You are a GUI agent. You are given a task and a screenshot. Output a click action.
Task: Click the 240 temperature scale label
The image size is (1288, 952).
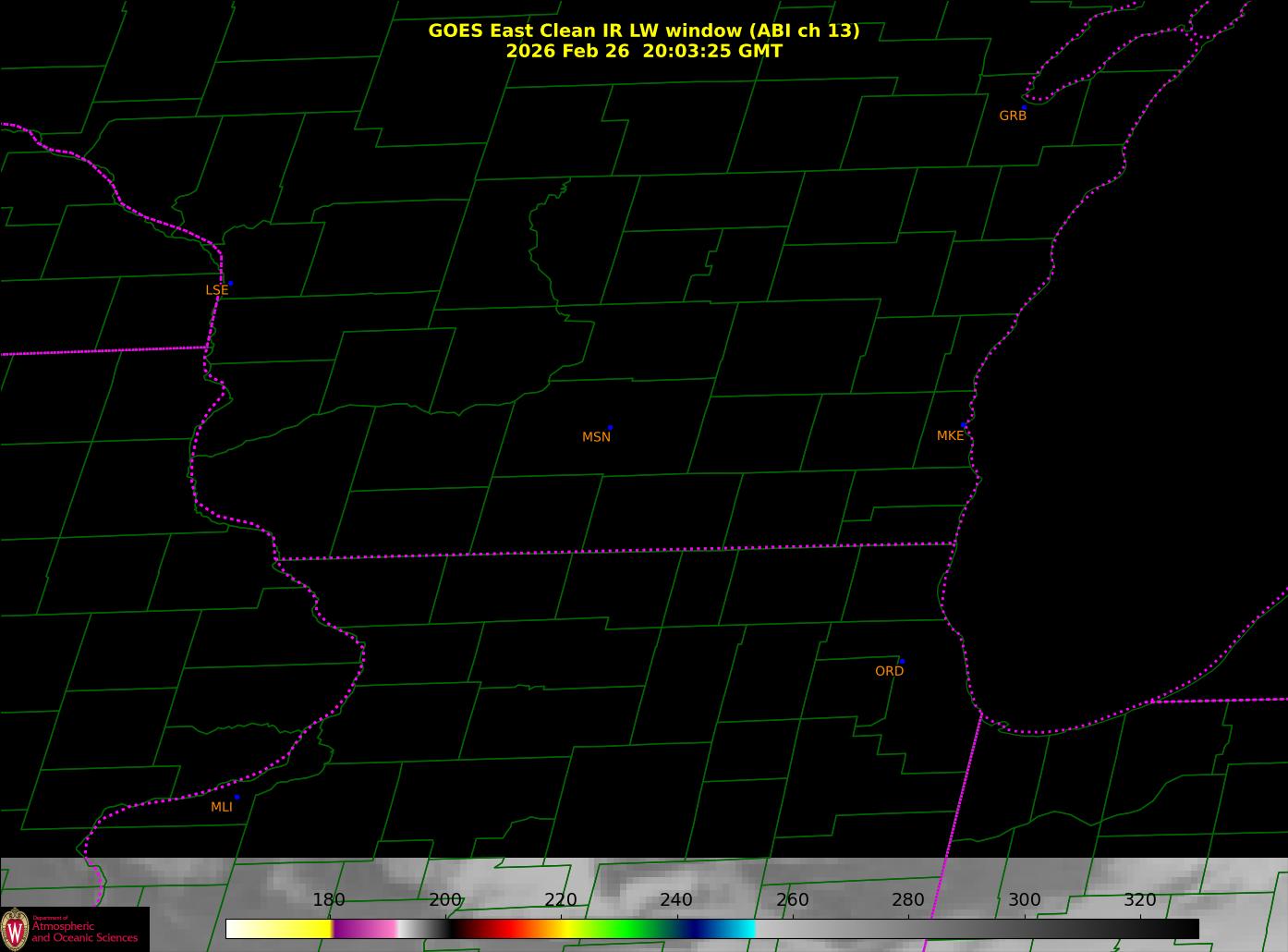pos(676,900)
